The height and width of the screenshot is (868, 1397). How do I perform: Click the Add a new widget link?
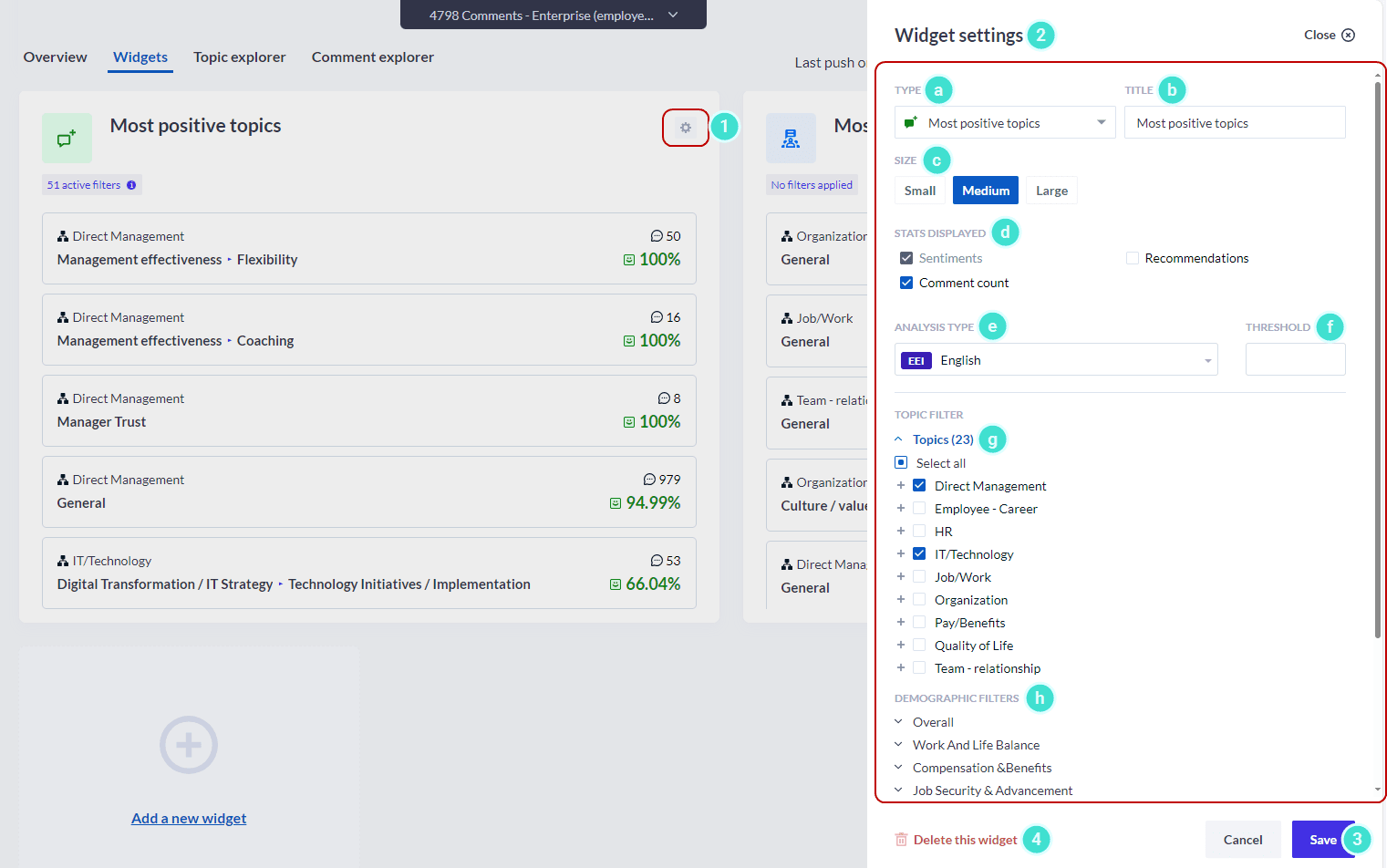pos(189,819)
